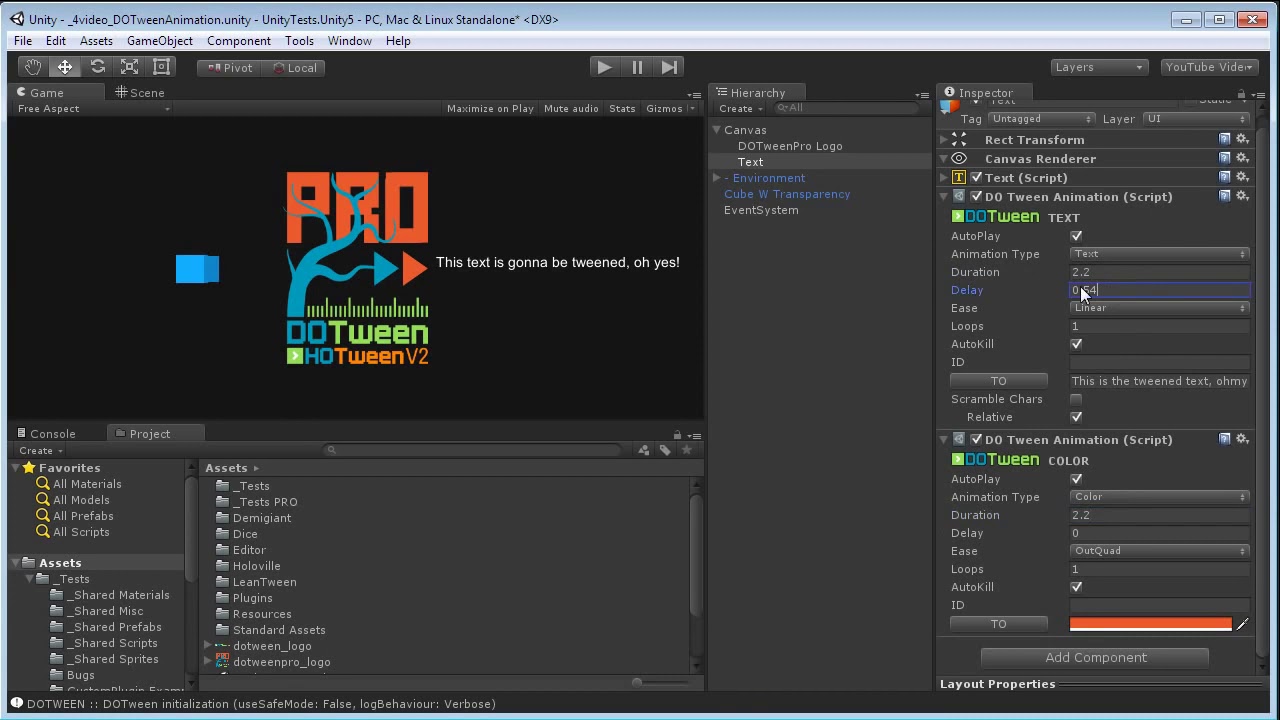Save search in Project favorites star

pos(686,450)
